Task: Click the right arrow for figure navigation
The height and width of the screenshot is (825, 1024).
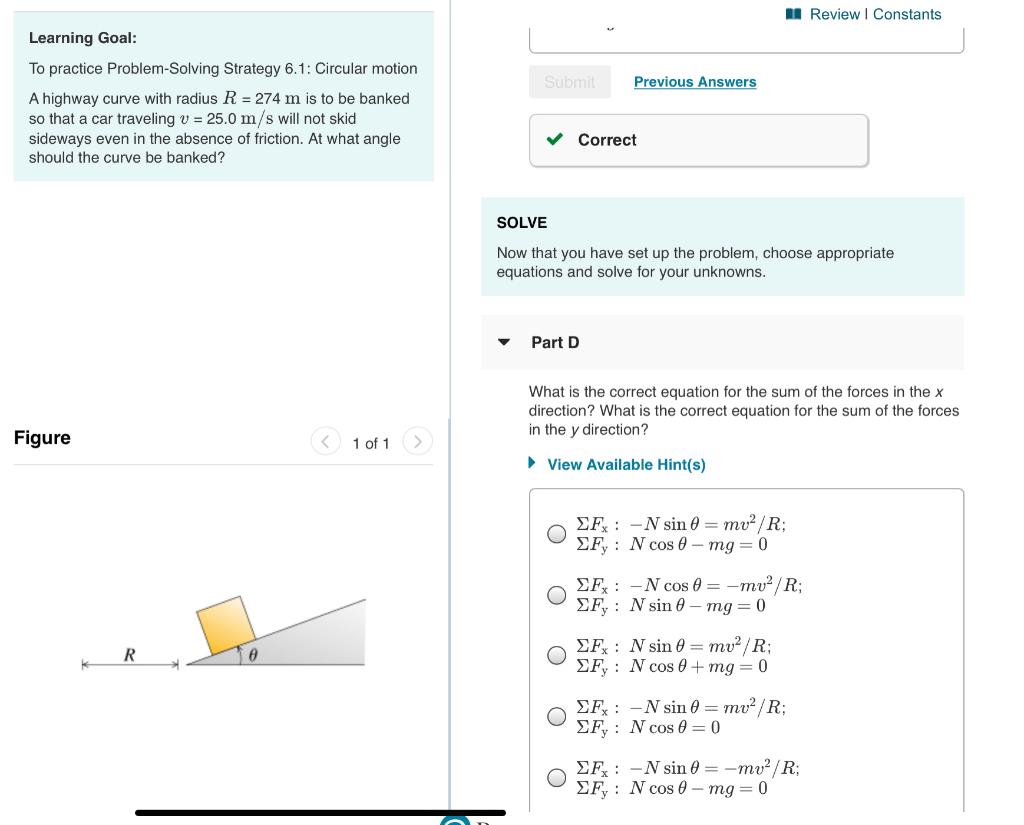Action: tap(419, 441)
